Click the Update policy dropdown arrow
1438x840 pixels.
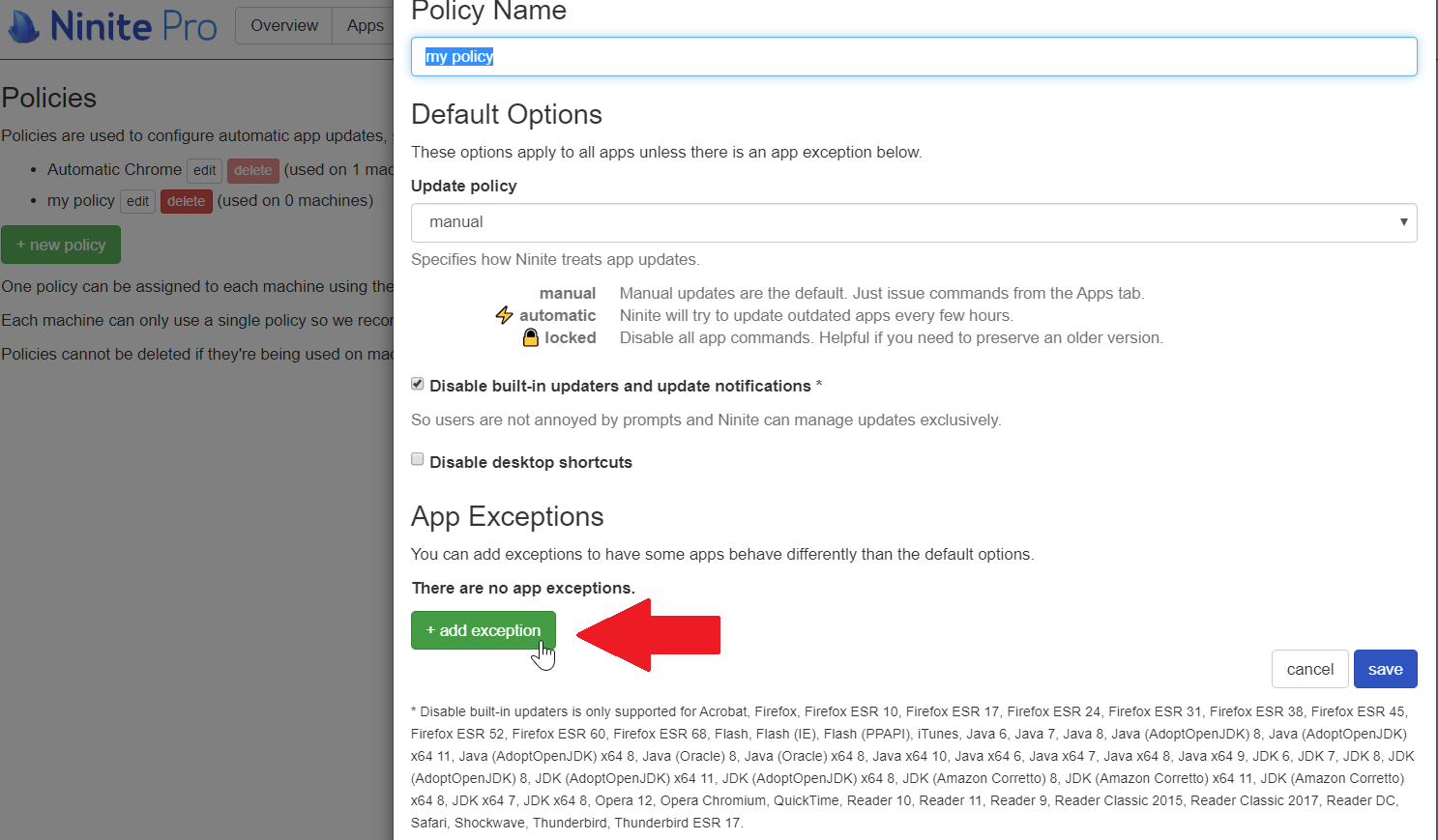(x=1403, y=222)
